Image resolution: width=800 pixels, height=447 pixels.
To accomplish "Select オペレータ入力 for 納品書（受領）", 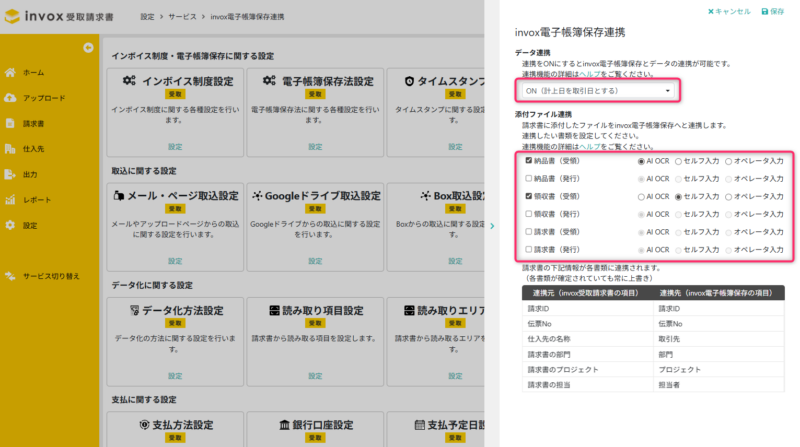I will (729, 161).
